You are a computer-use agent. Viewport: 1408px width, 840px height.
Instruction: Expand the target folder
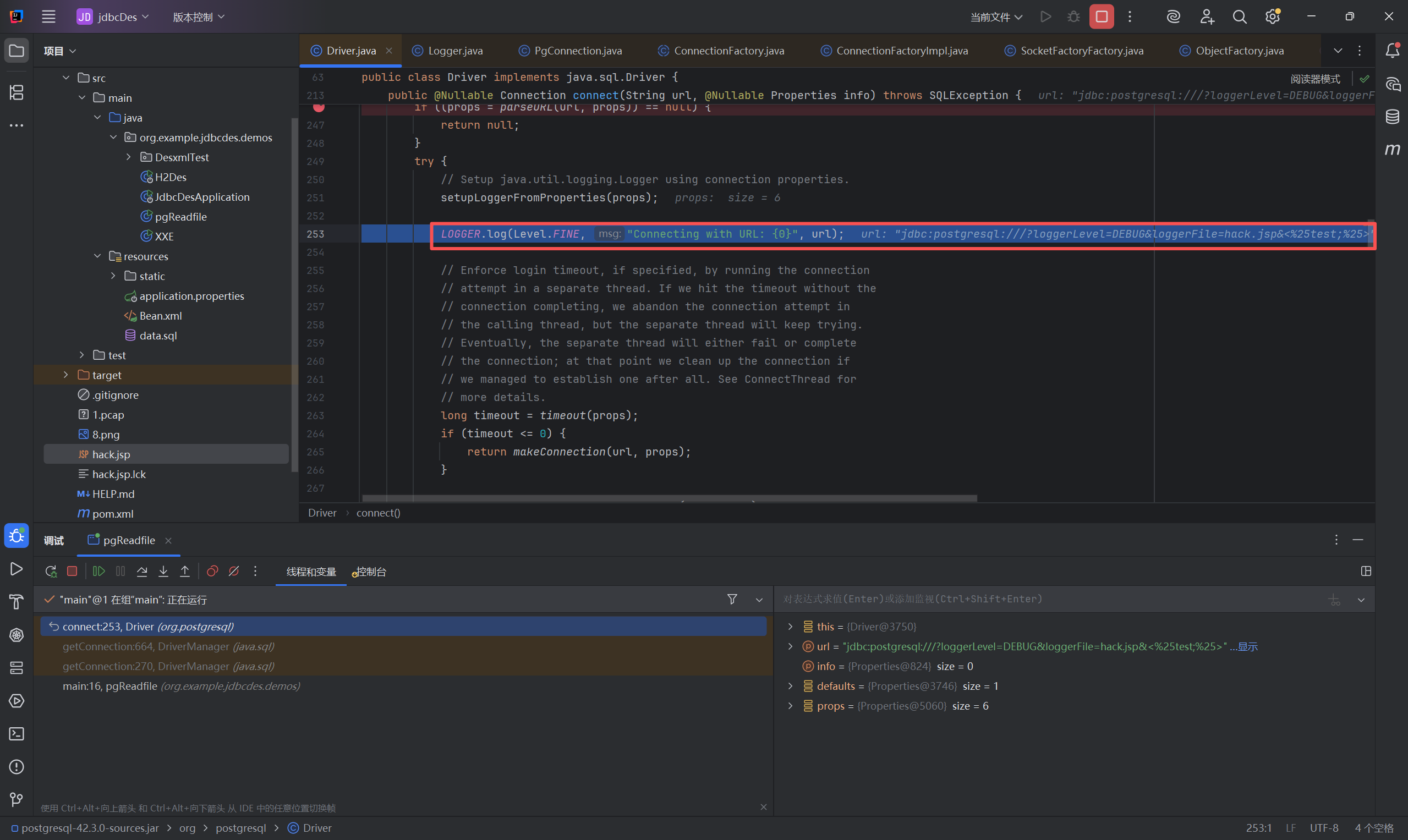tap(66, 375)
